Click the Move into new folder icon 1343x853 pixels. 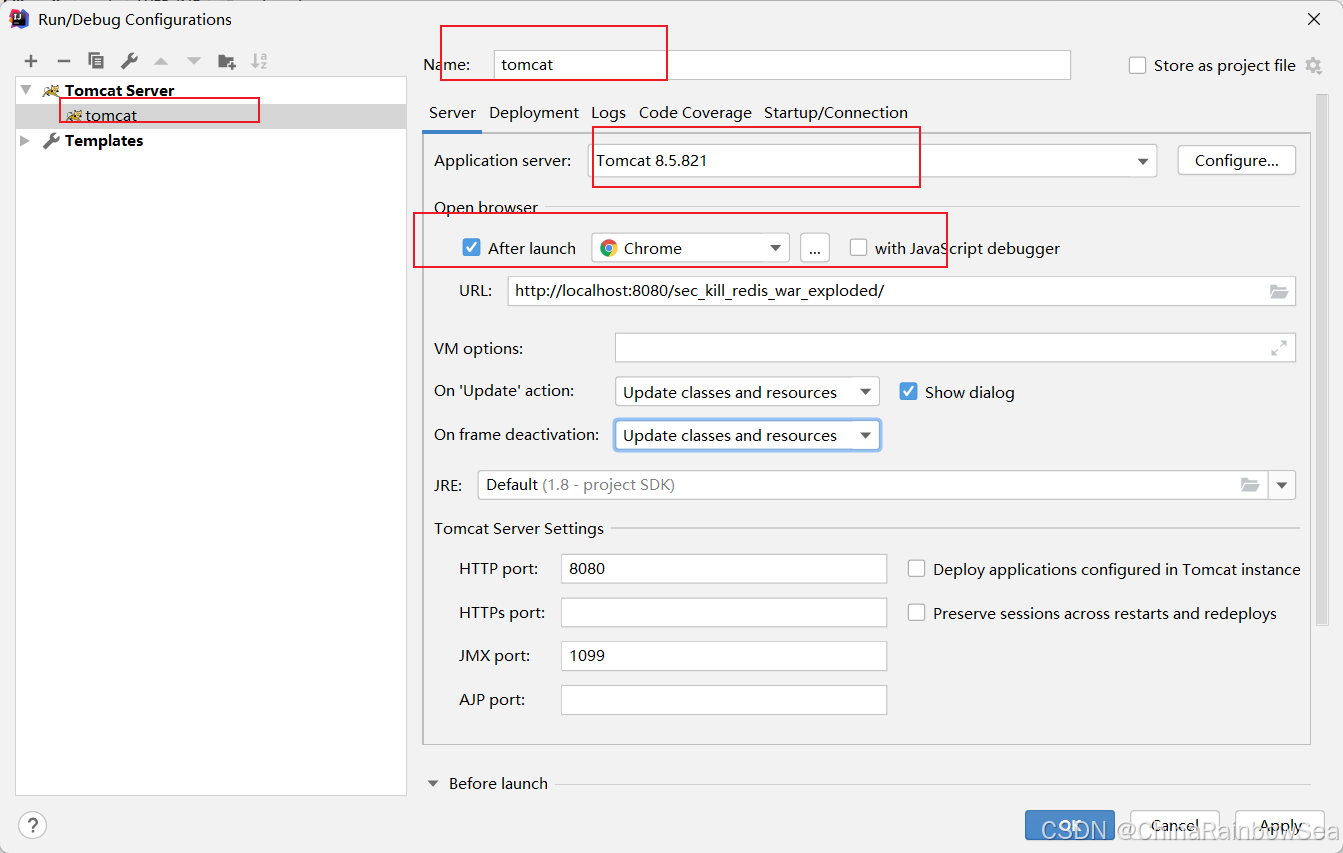[x=227, y=61]
